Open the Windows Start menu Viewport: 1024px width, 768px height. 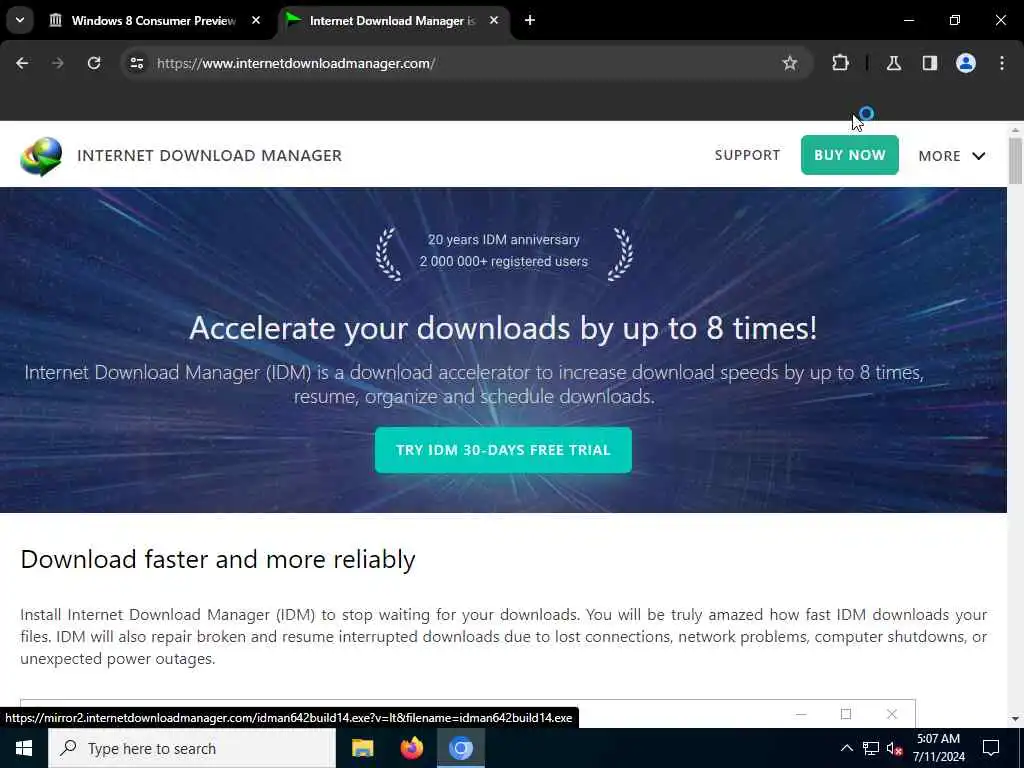[24, 748]
